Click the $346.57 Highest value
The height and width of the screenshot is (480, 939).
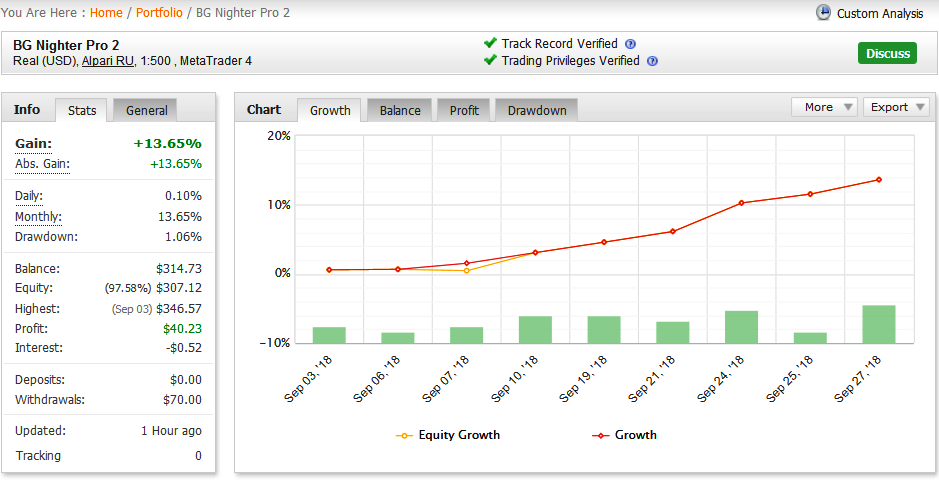coord(178,309)
